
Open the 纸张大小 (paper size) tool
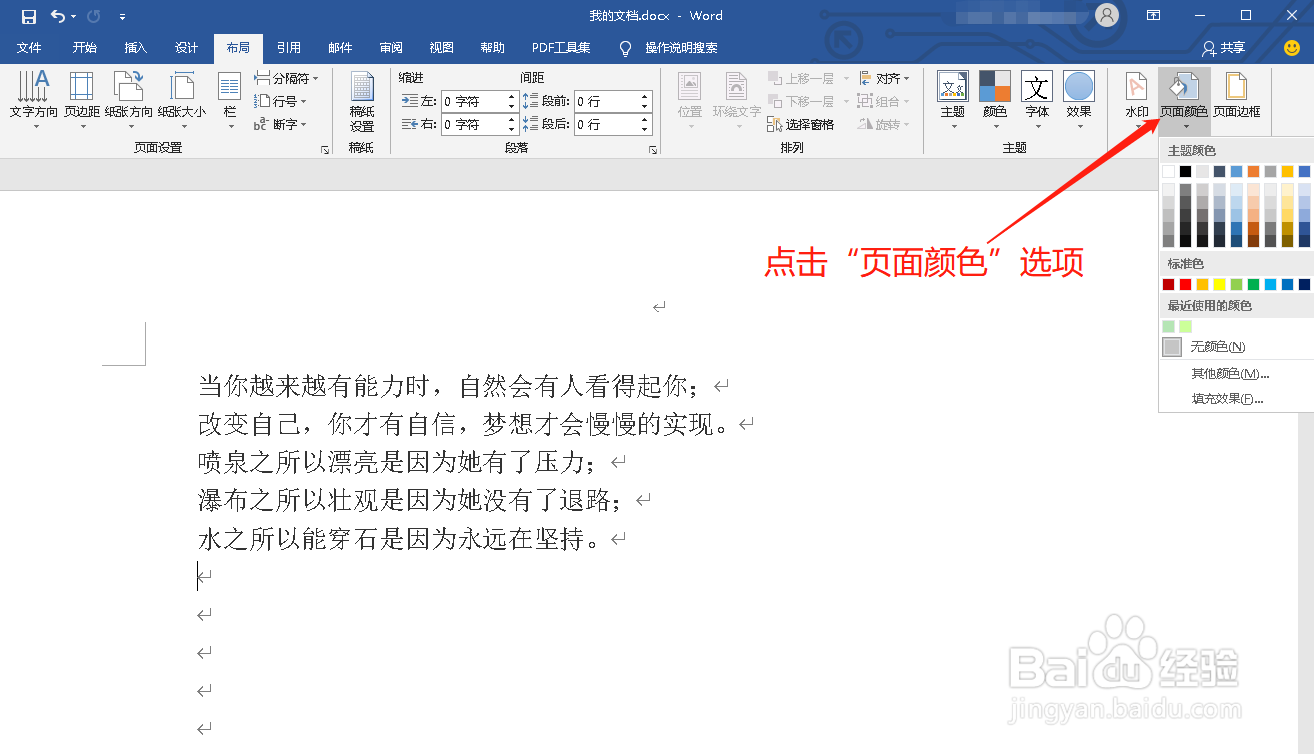(181, 95)
